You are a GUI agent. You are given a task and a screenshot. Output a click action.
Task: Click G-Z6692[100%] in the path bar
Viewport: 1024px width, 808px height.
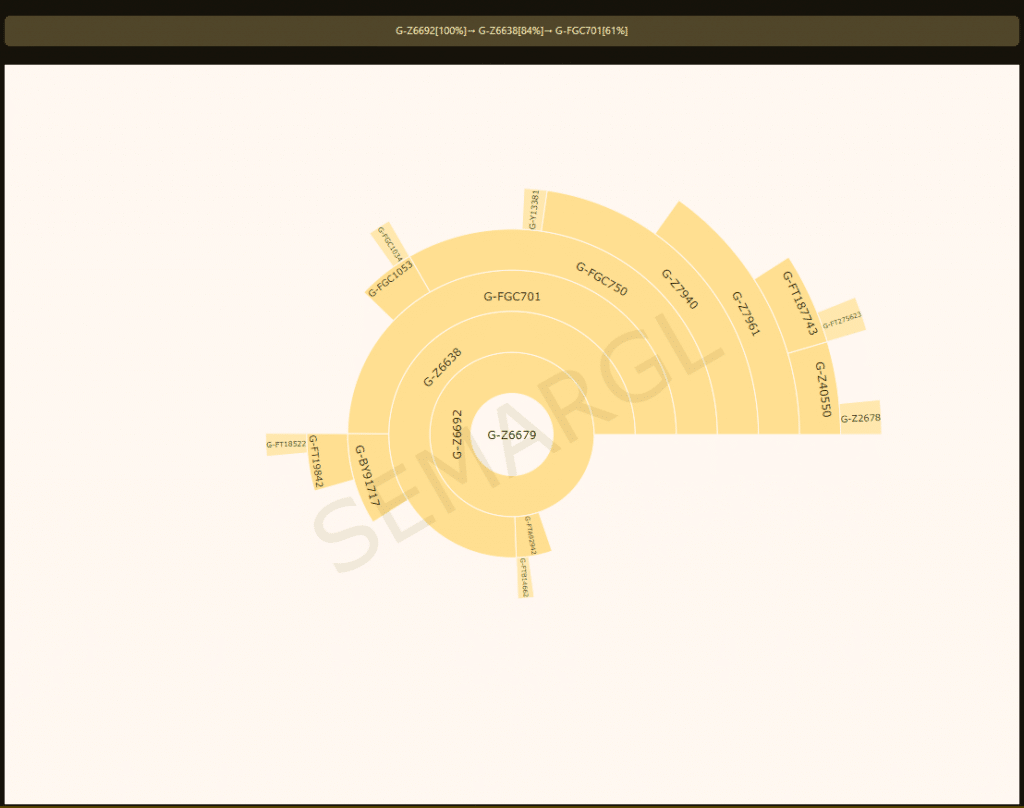click(431, 31)
